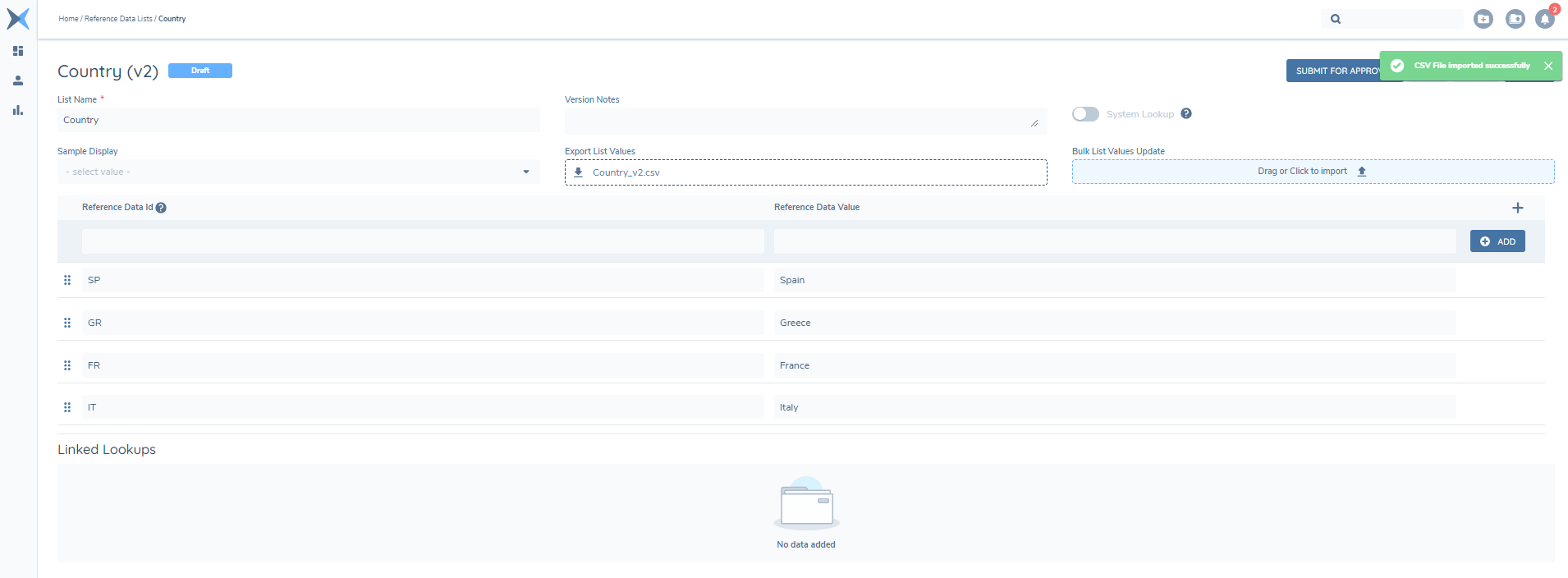
Task: Open the dashboard icon in sidebar
Action: tap(18, 51)
